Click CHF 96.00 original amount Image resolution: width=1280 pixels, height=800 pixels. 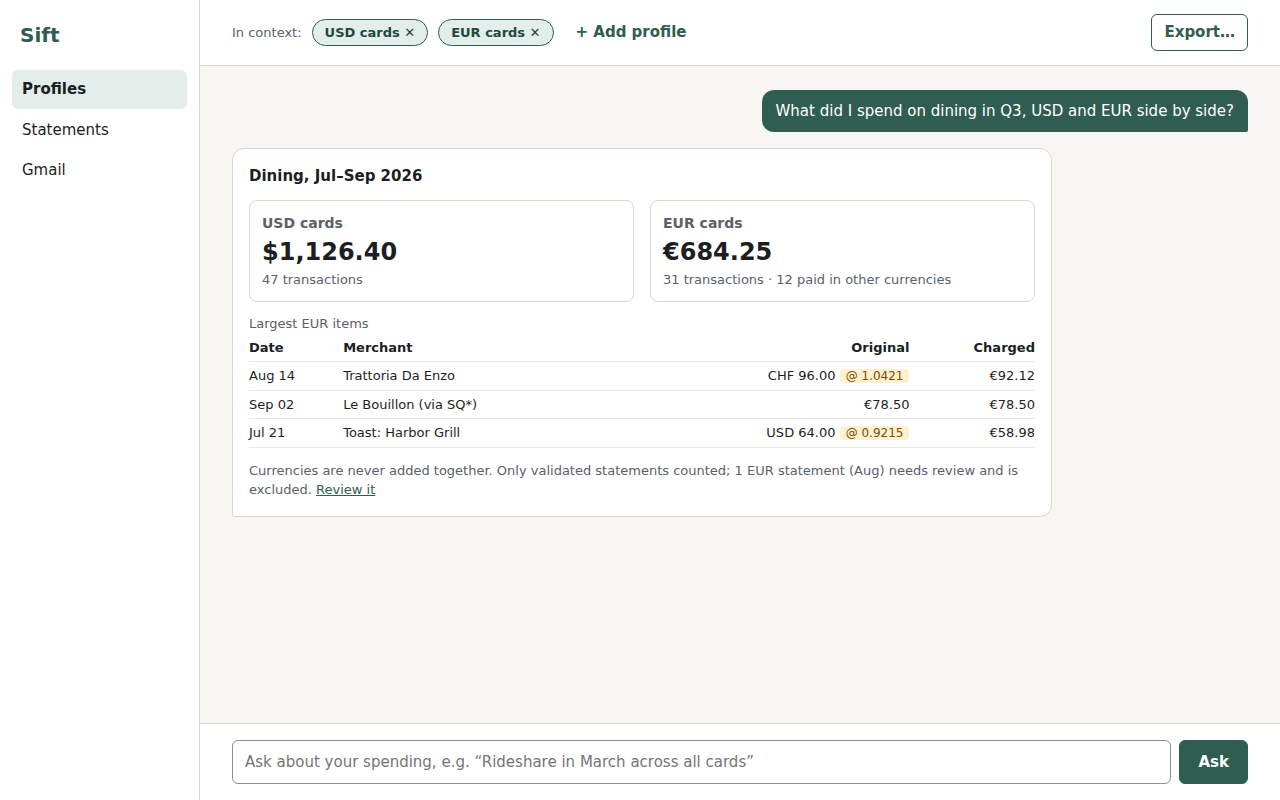click(801, 376)
